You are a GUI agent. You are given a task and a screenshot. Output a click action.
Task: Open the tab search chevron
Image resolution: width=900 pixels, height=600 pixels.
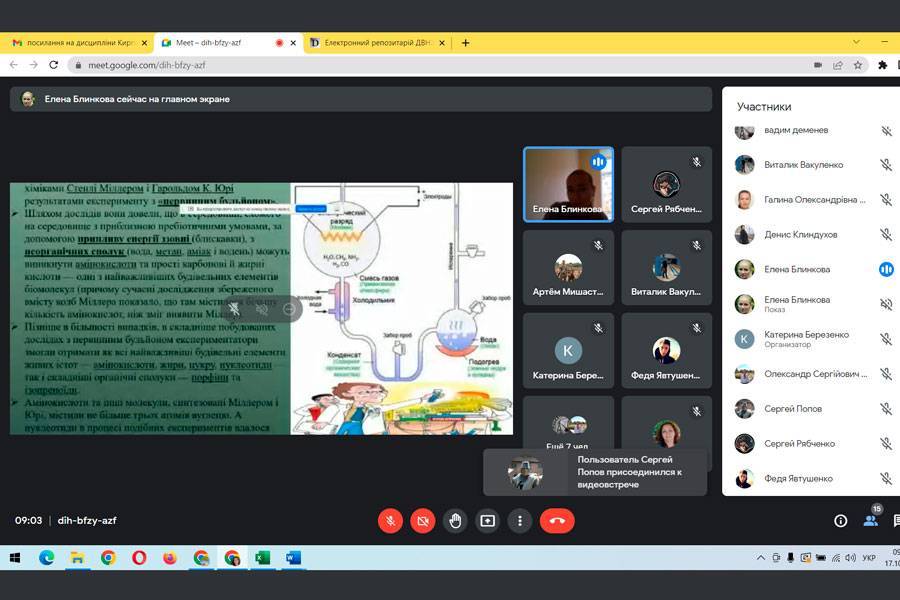(x=856, y=42)
